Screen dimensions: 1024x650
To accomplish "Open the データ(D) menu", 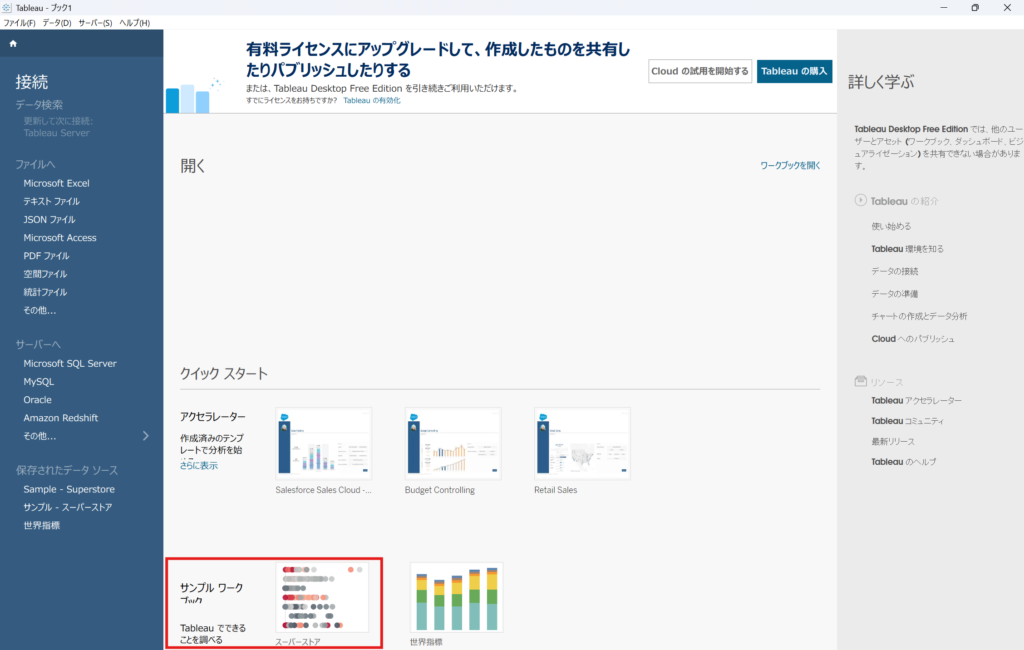I will pos(57,23).
